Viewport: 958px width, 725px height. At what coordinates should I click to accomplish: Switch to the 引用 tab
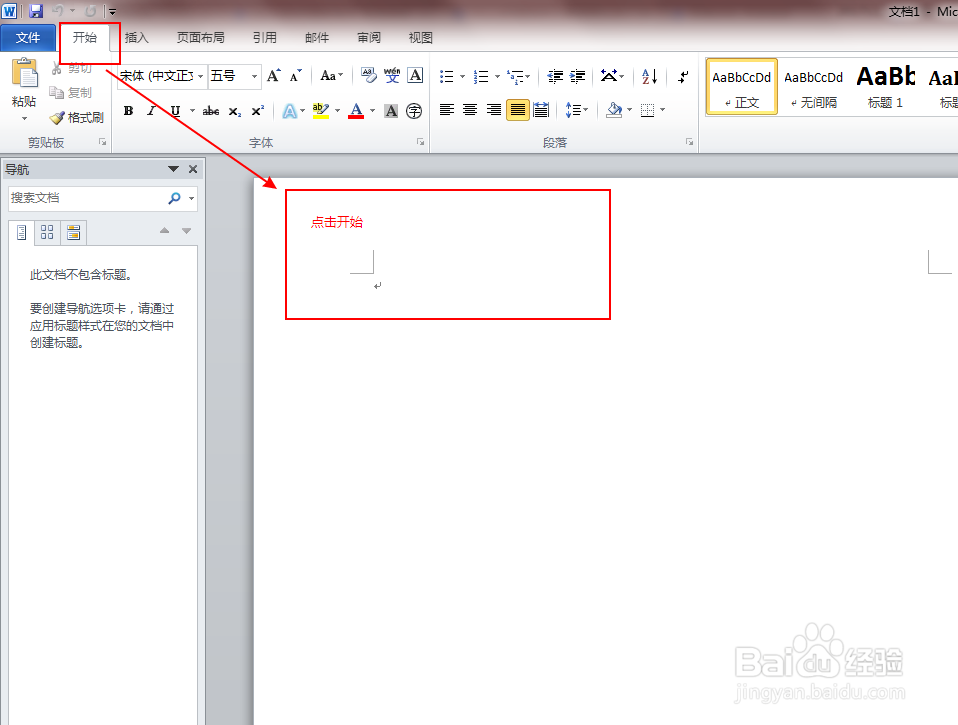point(265,38)
